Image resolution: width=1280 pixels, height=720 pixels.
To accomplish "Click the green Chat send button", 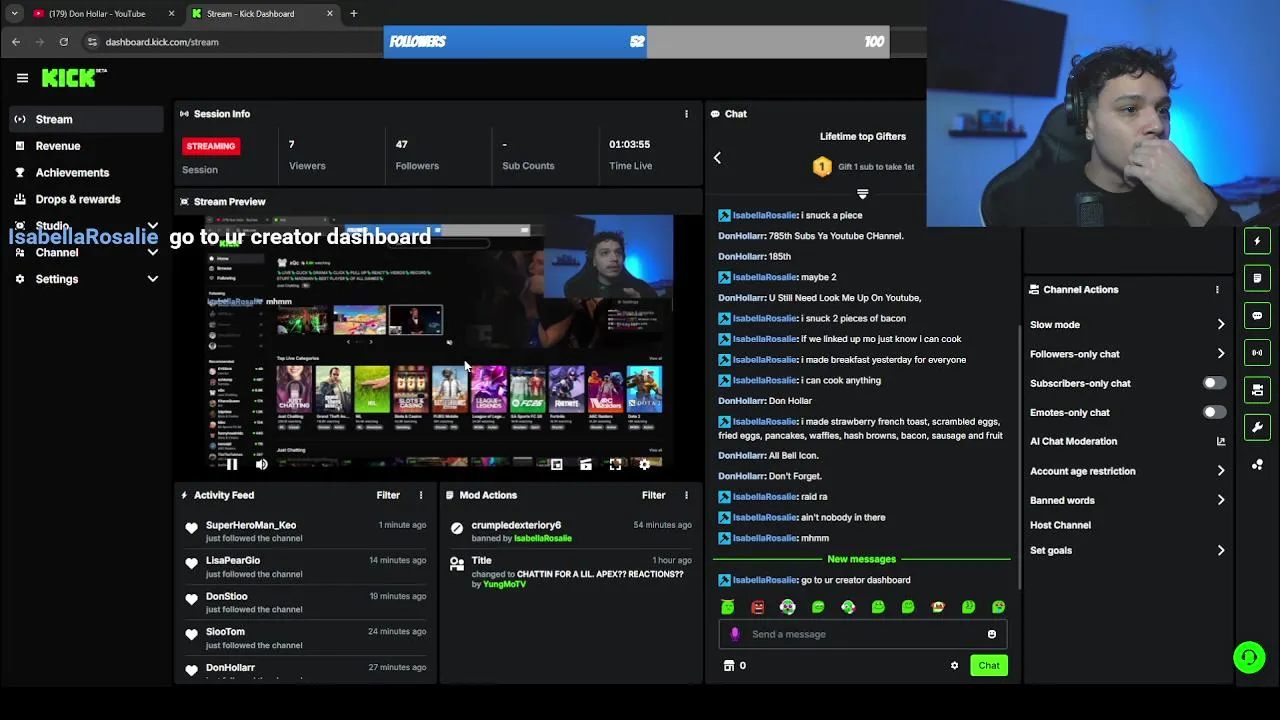I will [x=989, y=666].
